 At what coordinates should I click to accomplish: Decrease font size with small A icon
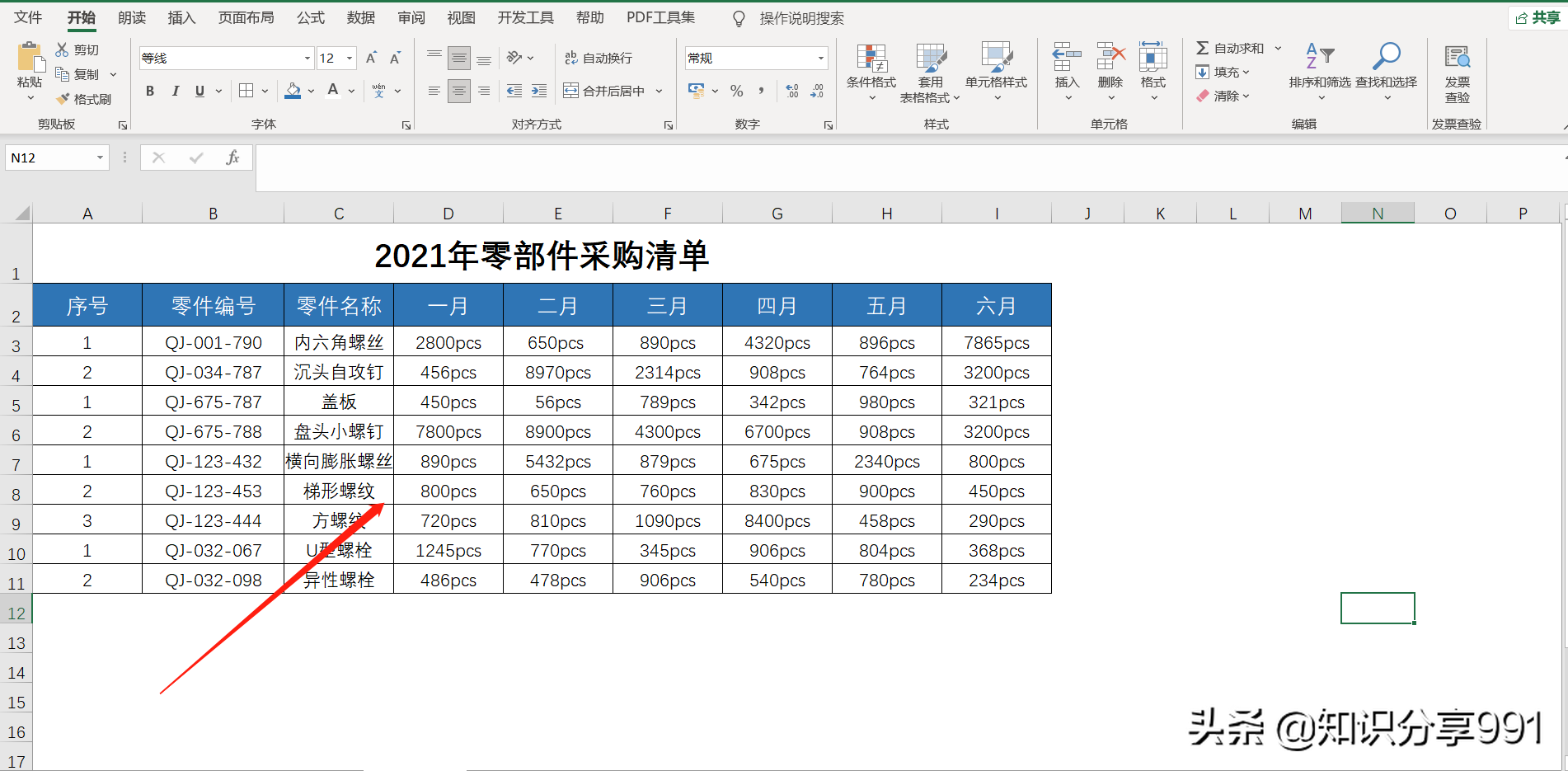click(395, 58)
